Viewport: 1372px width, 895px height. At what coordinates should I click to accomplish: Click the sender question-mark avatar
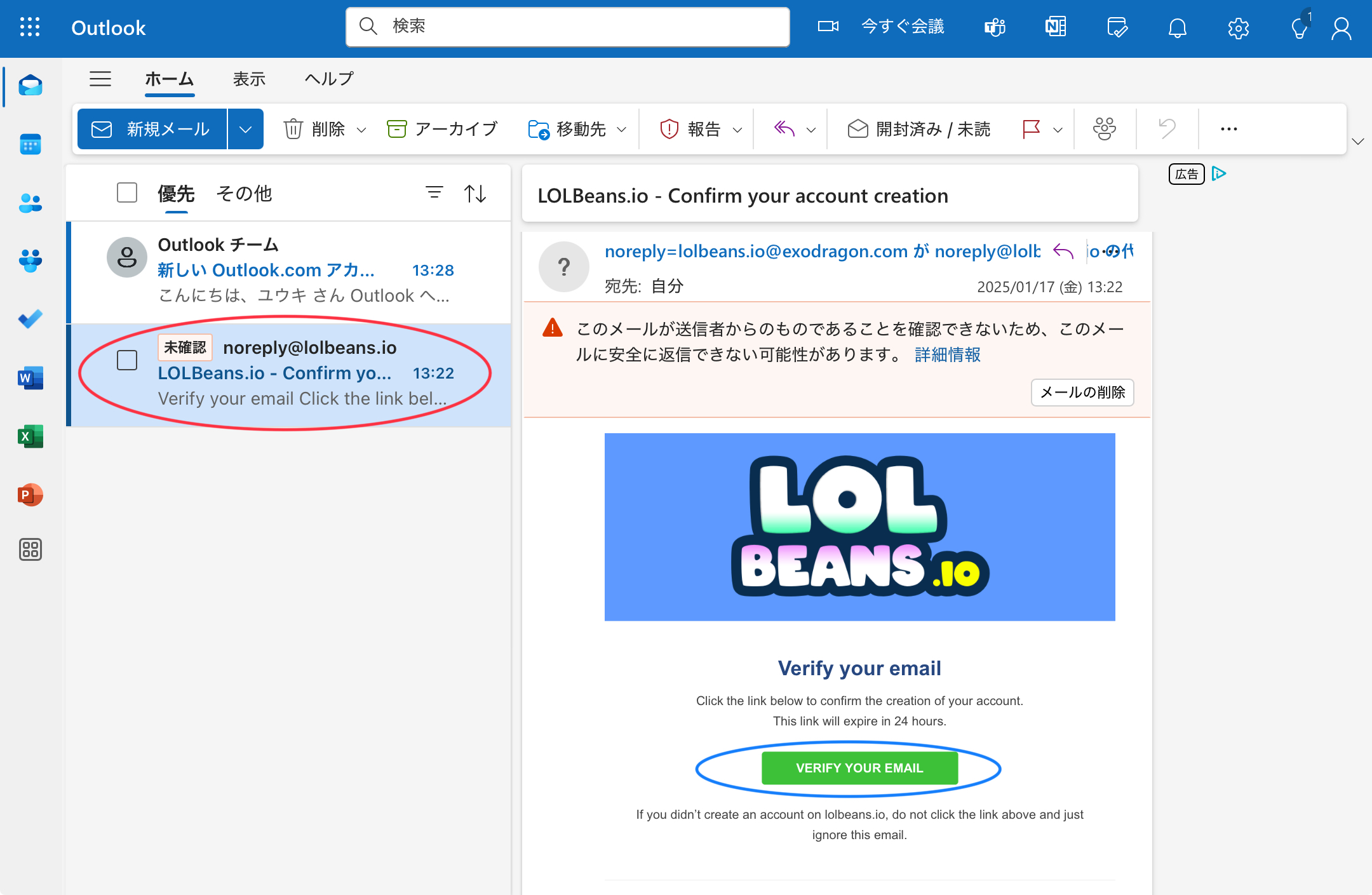[x=564, y=267]
